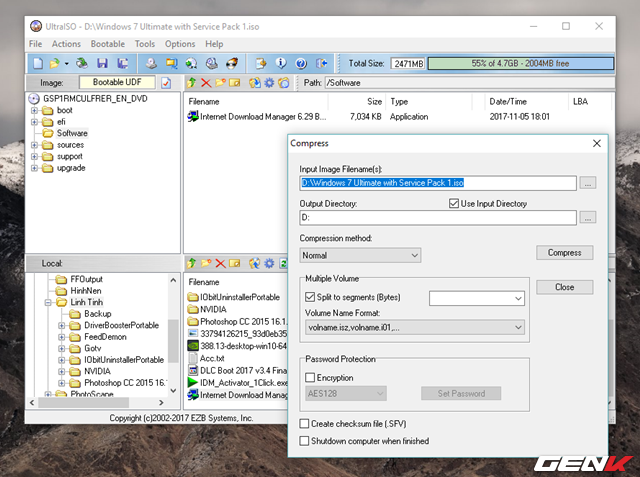Screen dimensions: 640x477
Task: Click the Burn CD/DVD Image flame icon
Action: 232,63
